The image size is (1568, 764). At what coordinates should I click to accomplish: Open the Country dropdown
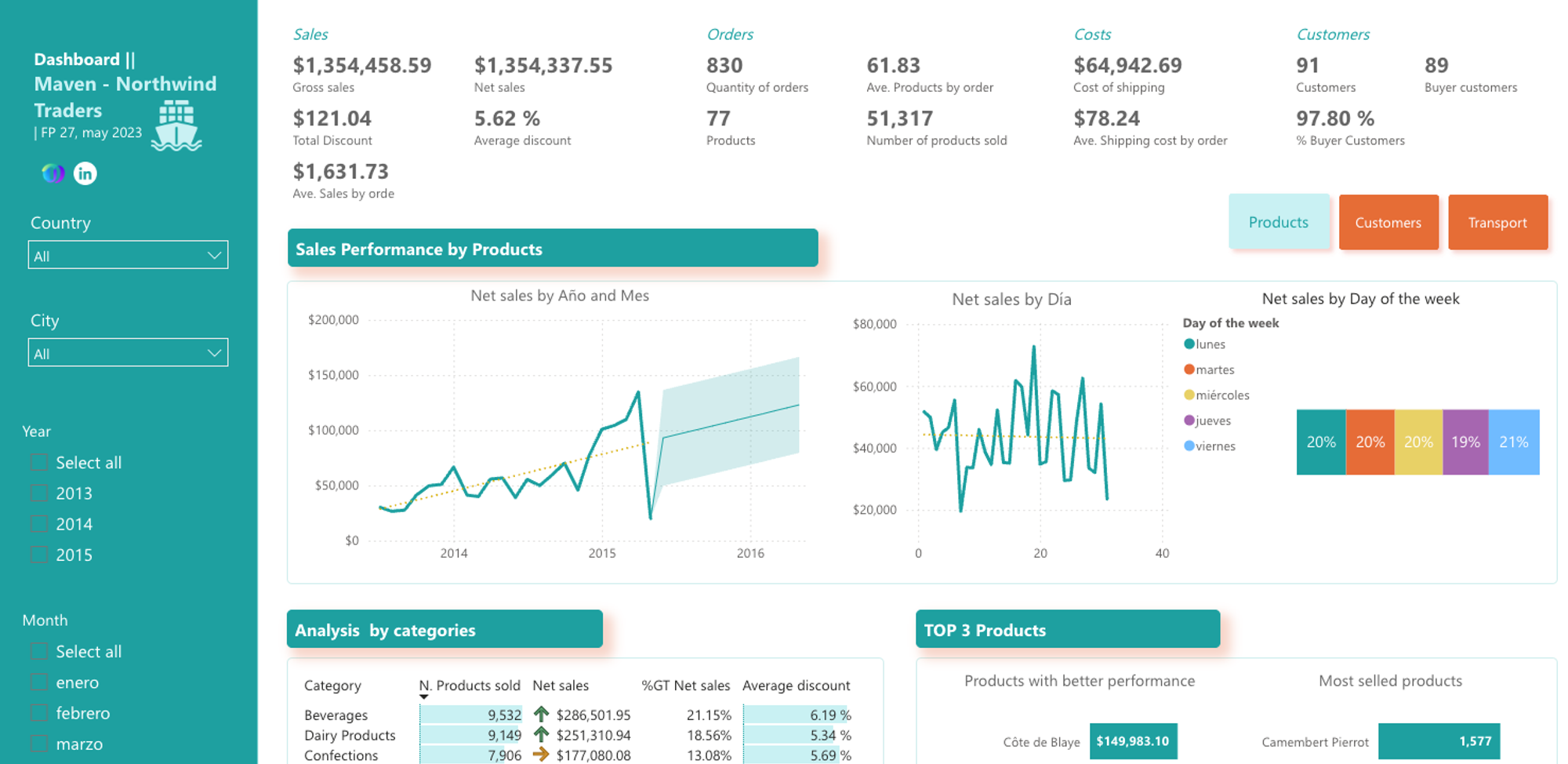(x=212, y=255)
